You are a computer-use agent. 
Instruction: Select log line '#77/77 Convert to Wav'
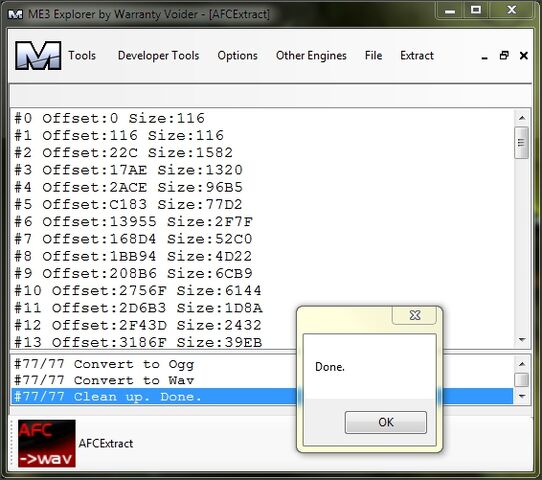point(263,380)
